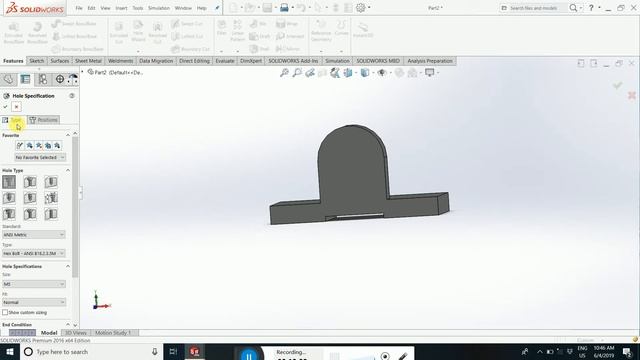Screen dimensions: 640x360
Task: Click Add or Update Favorite icon
Action: click(29, 145)
